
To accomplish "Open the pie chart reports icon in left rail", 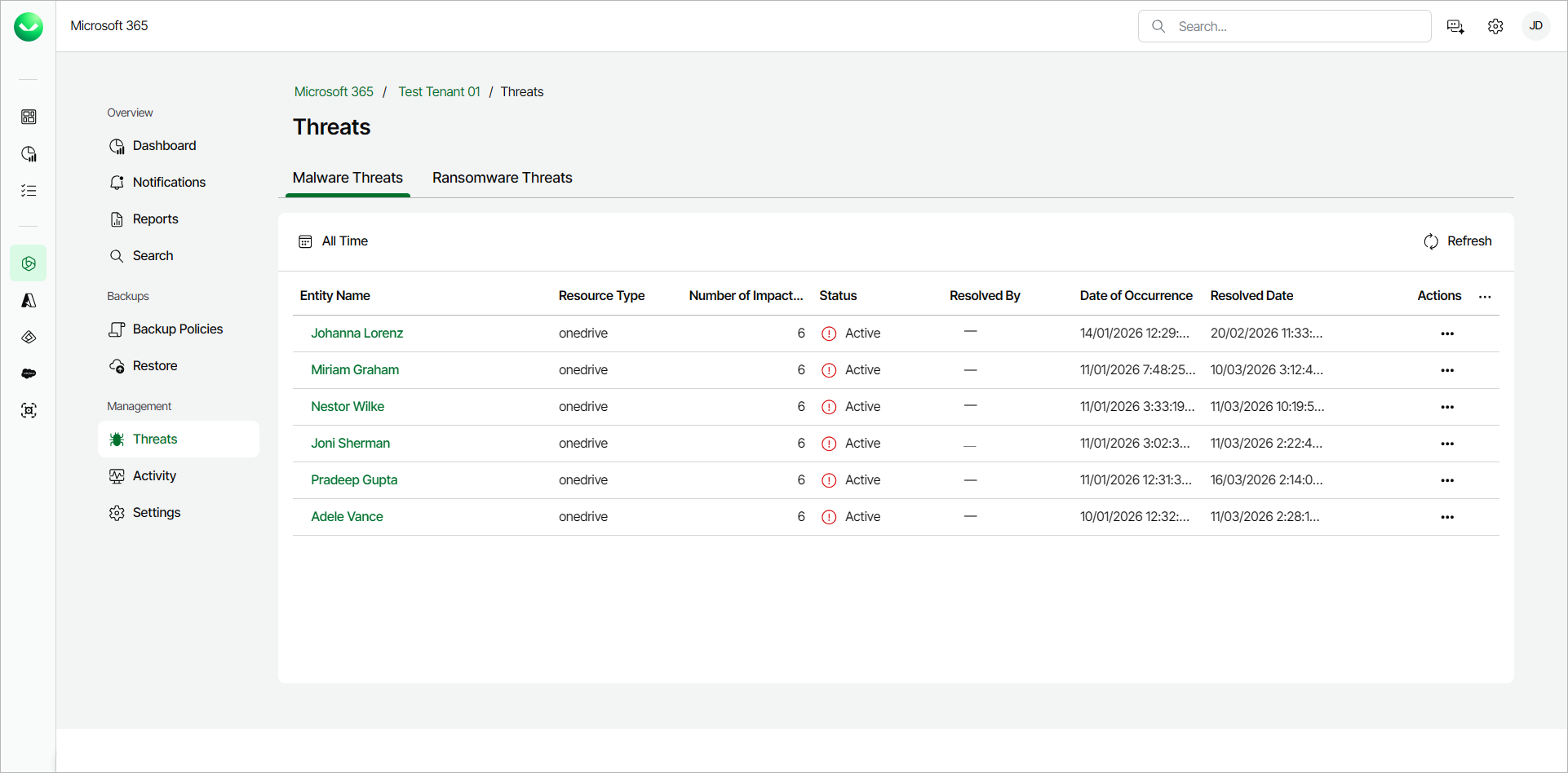I will tap(29, 153).
